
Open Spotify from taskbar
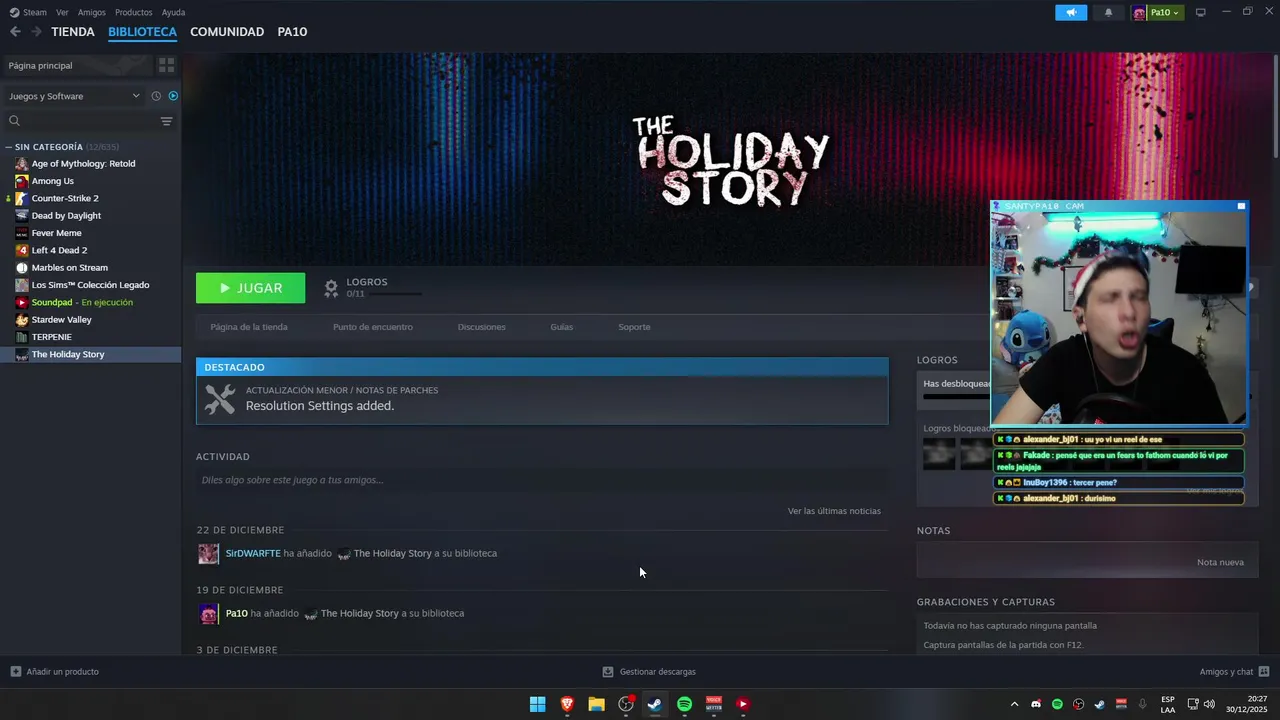(684, 704)
